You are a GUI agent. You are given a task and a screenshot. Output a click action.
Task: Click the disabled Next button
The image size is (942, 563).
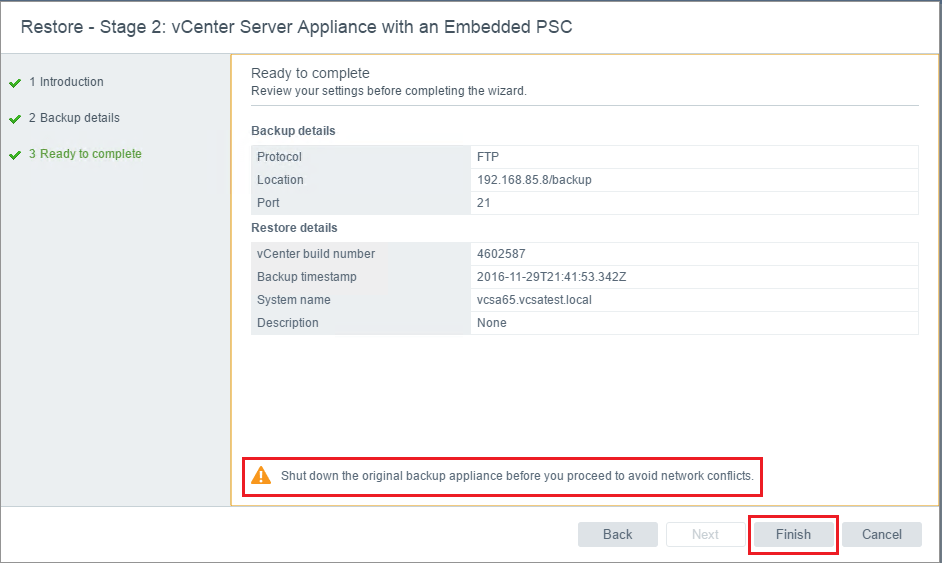click(705, 534)
